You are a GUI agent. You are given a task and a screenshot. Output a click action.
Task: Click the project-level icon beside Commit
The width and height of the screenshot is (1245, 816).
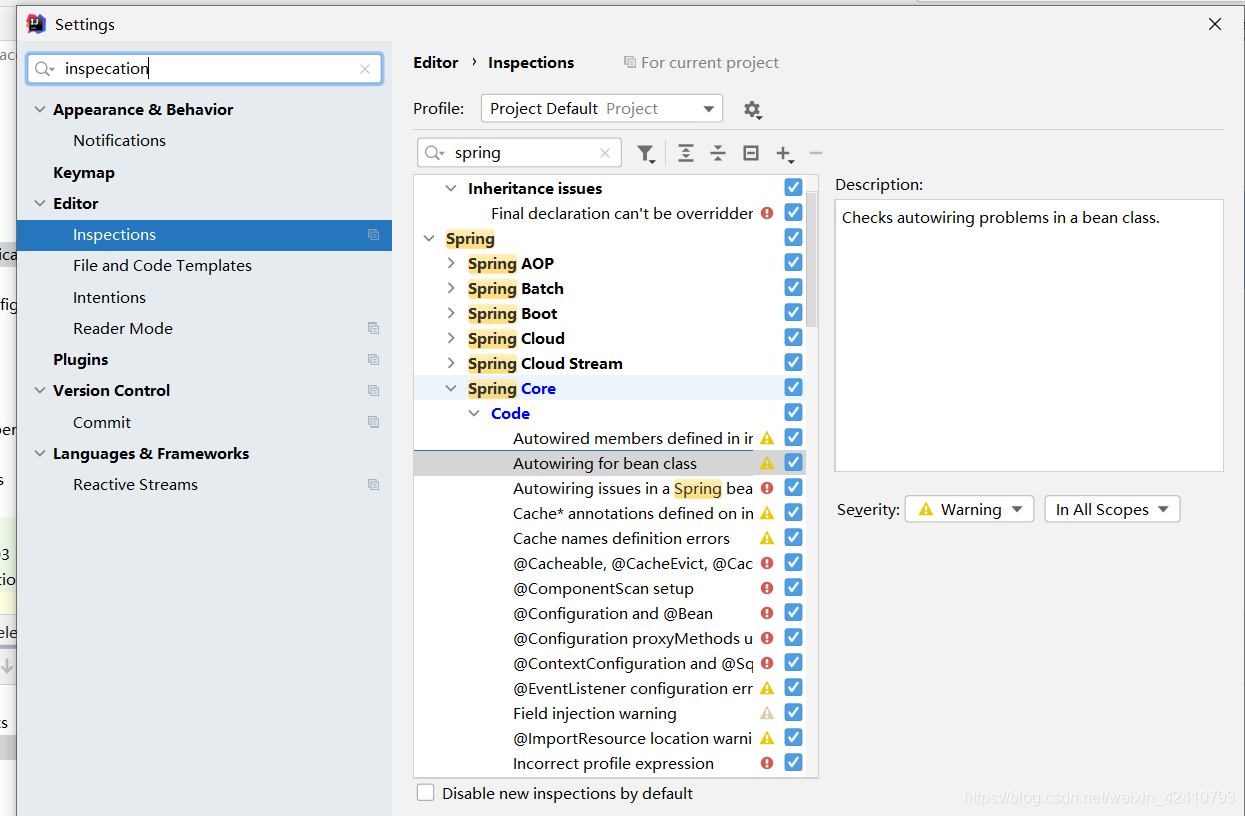[x=373, y=422]
